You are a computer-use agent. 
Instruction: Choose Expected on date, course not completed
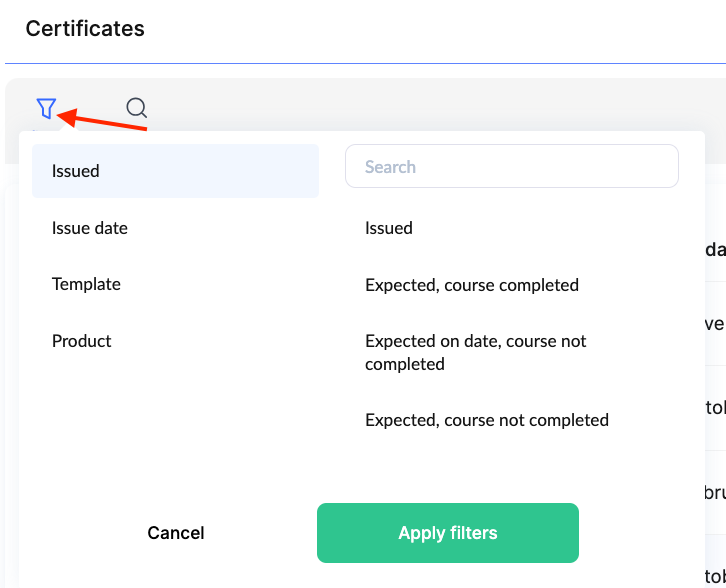click(476, 352)
